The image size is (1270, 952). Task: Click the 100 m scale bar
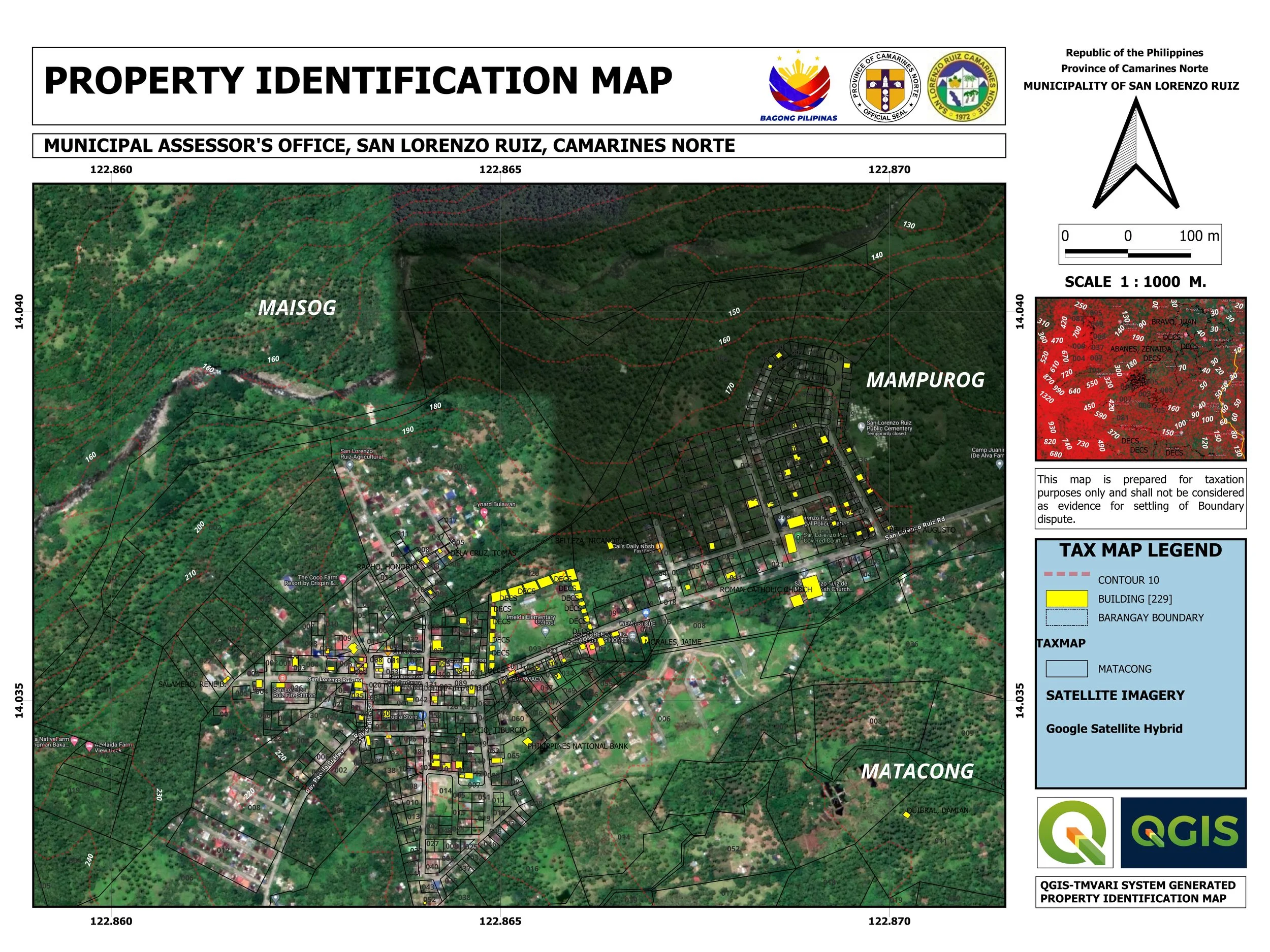1127,252
